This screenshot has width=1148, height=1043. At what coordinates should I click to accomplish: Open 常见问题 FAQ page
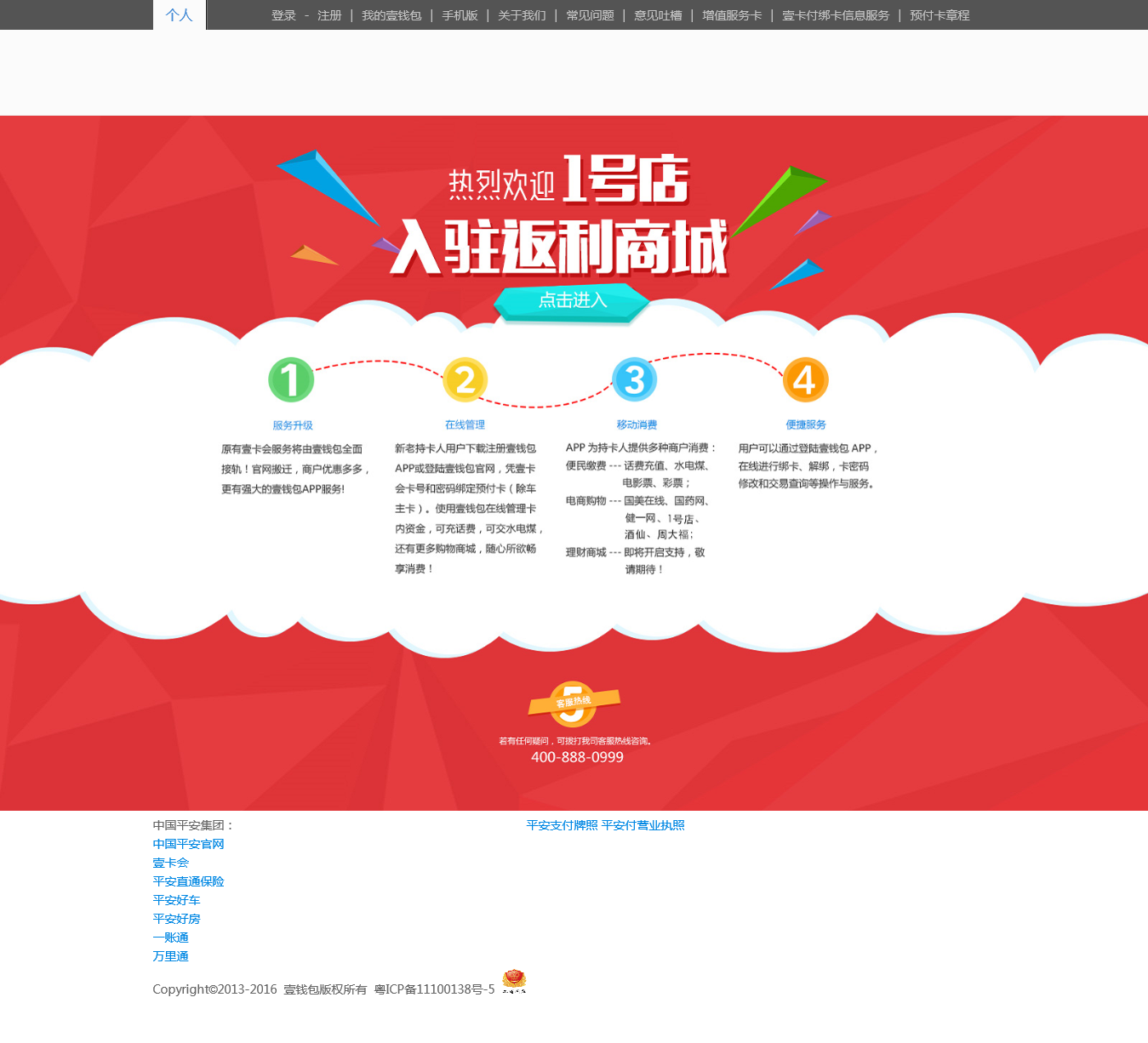[x=591, y=15]
